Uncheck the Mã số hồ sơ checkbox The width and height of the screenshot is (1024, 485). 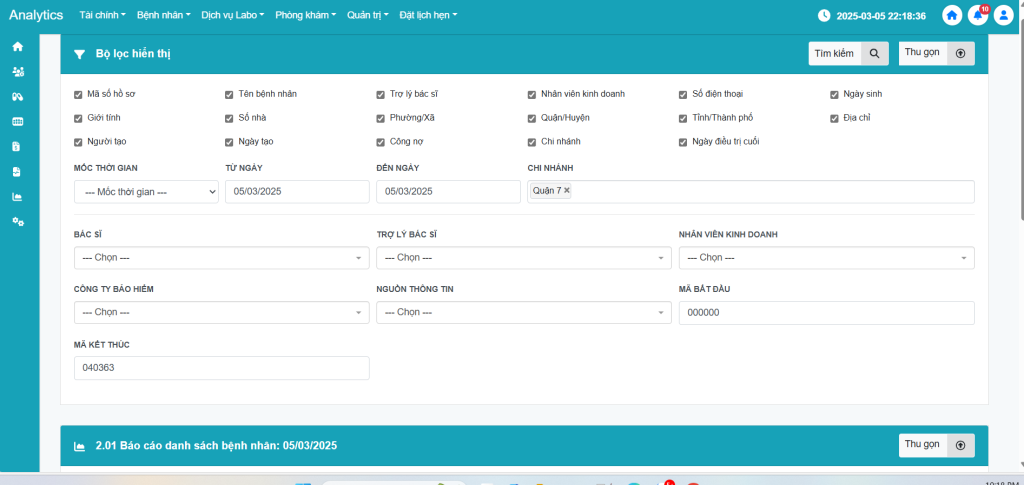[78, 94]
